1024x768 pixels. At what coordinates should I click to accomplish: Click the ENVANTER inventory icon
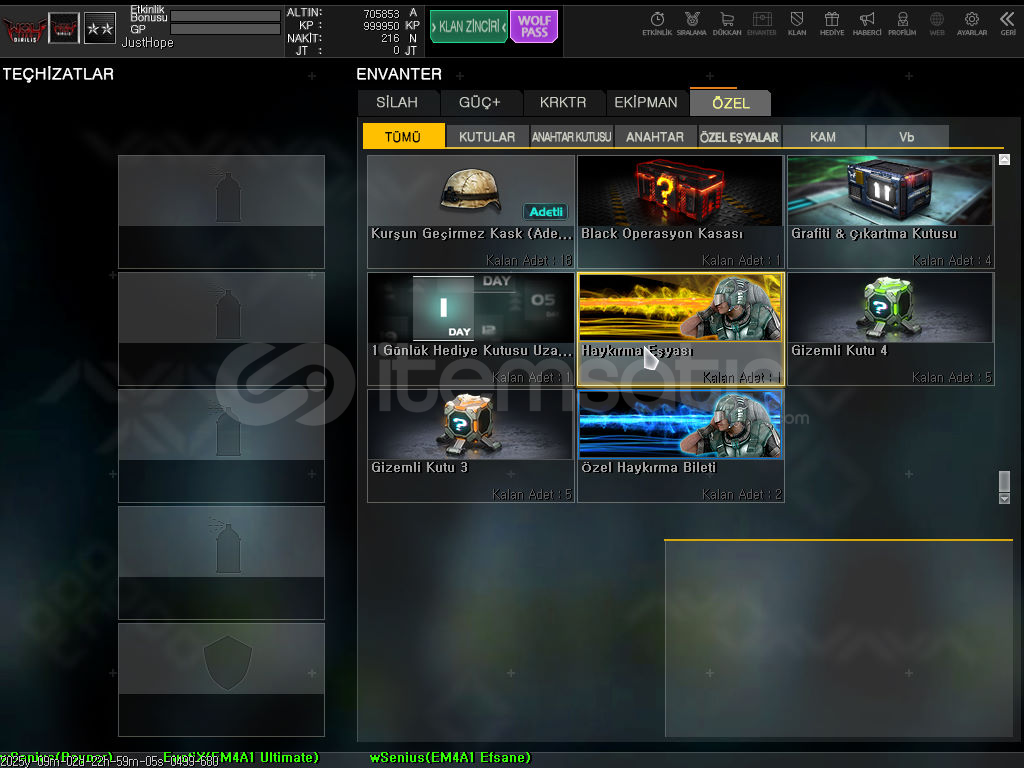coord(761,24)
